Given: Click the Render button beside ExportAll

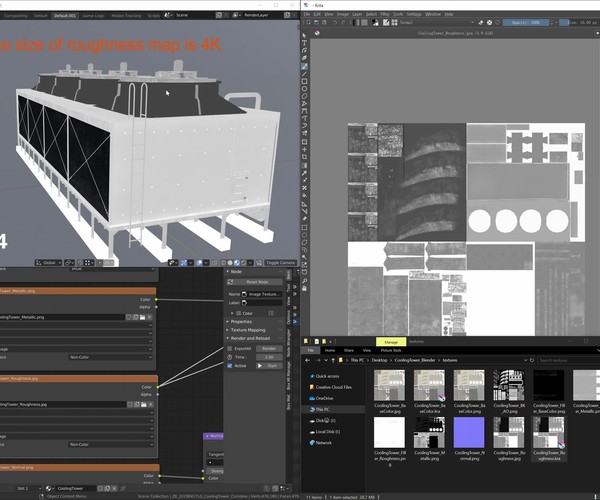Looking at the screenshot, I should [269, 349].
